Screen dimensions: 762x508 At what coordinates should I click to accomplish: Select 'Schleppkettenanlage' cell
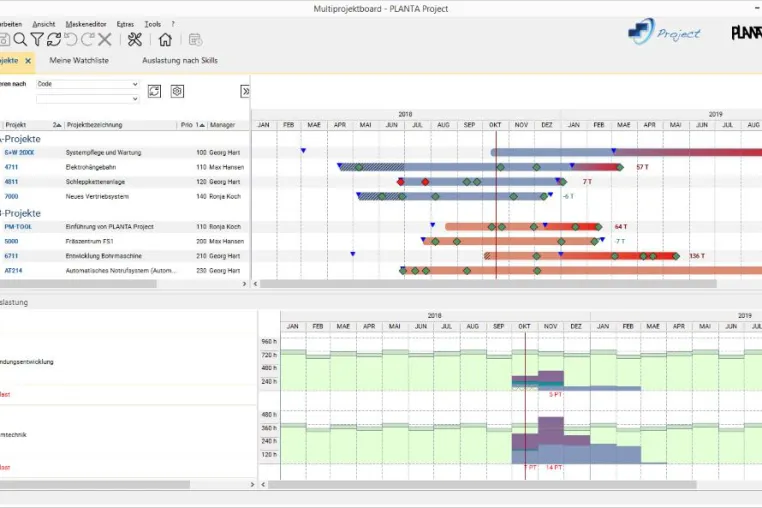pos(95,182)
